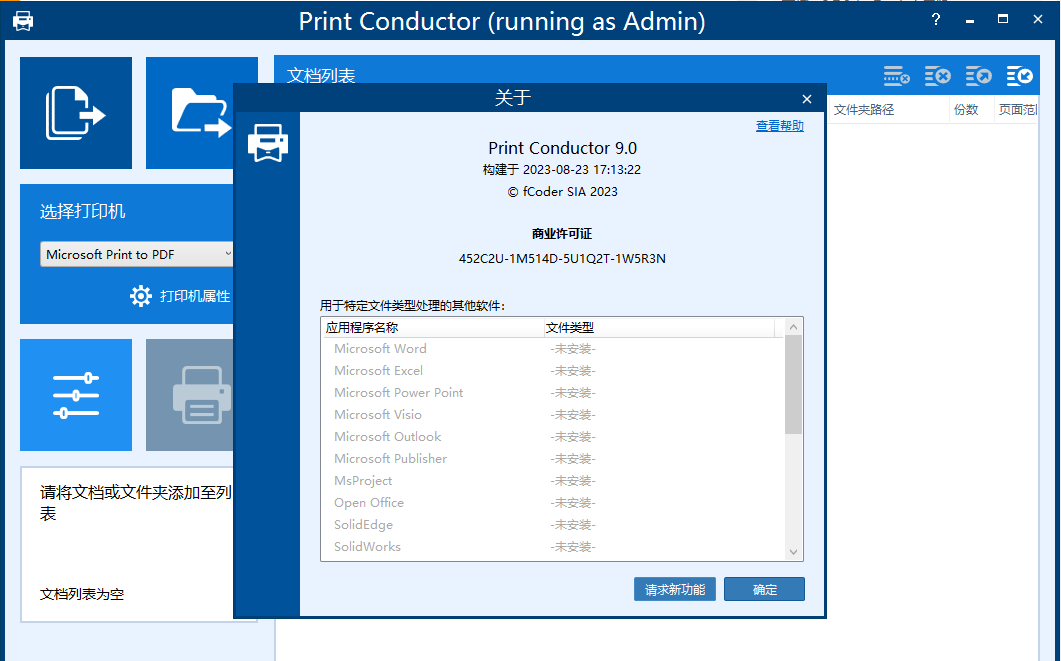
Task: Select the Microsoft Power Point row
Action: [553, 392]
